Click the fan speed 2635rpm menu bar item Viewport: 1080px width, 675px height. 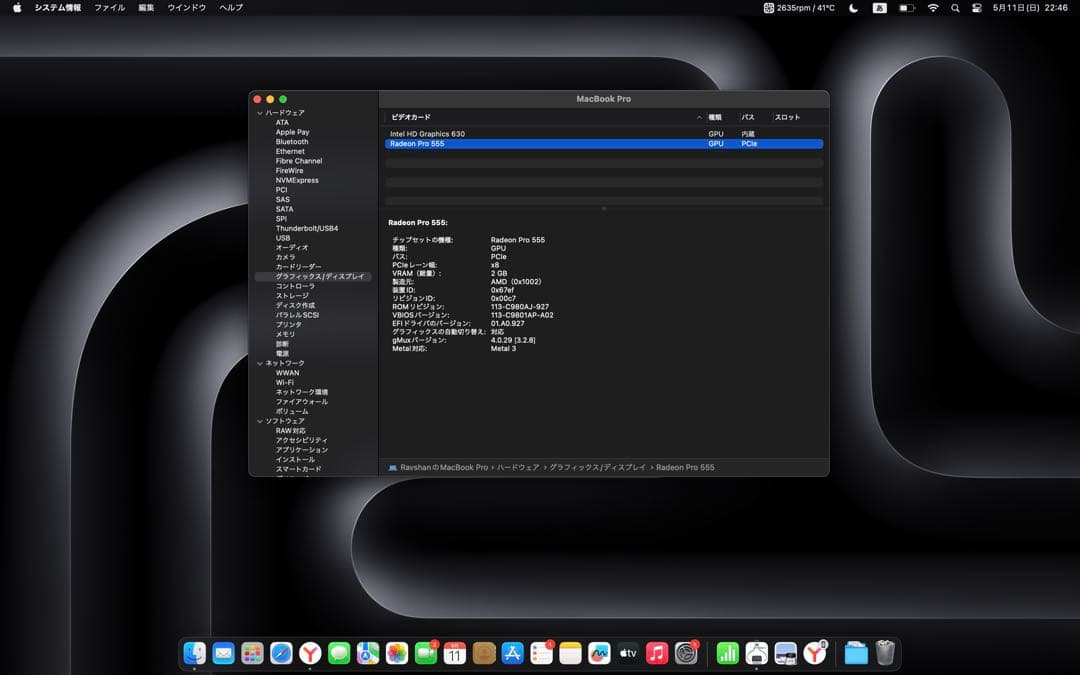[x=799, y=8]
